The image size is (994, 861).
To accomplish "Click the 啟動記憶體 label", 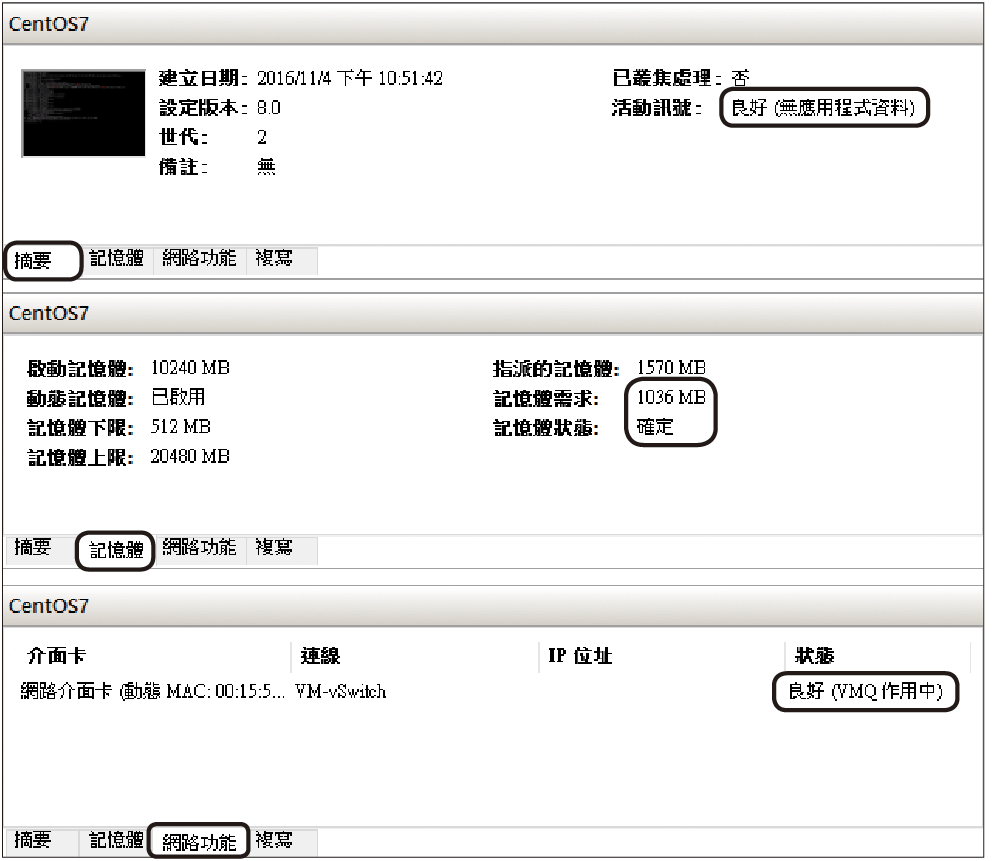I will (81, 368).
